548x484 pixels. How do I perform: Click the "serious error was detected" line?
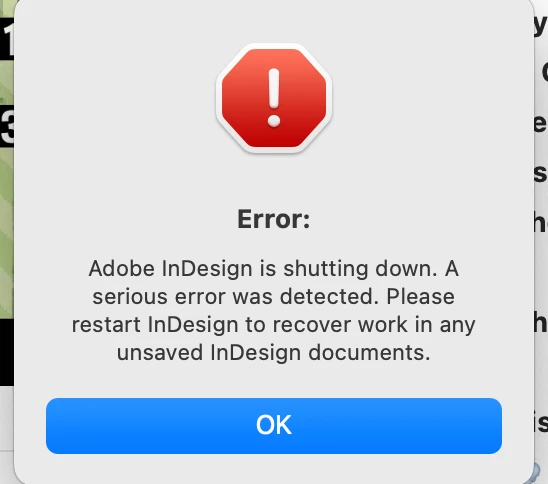pos(274,297)
